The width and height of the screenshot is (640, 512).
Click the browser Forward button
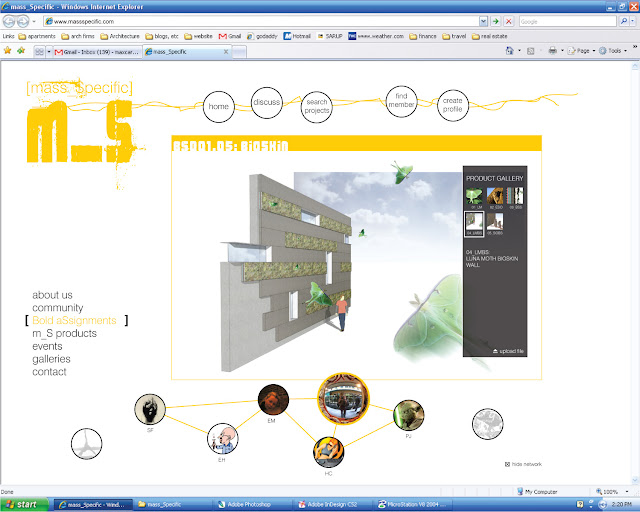coord(23,21)
